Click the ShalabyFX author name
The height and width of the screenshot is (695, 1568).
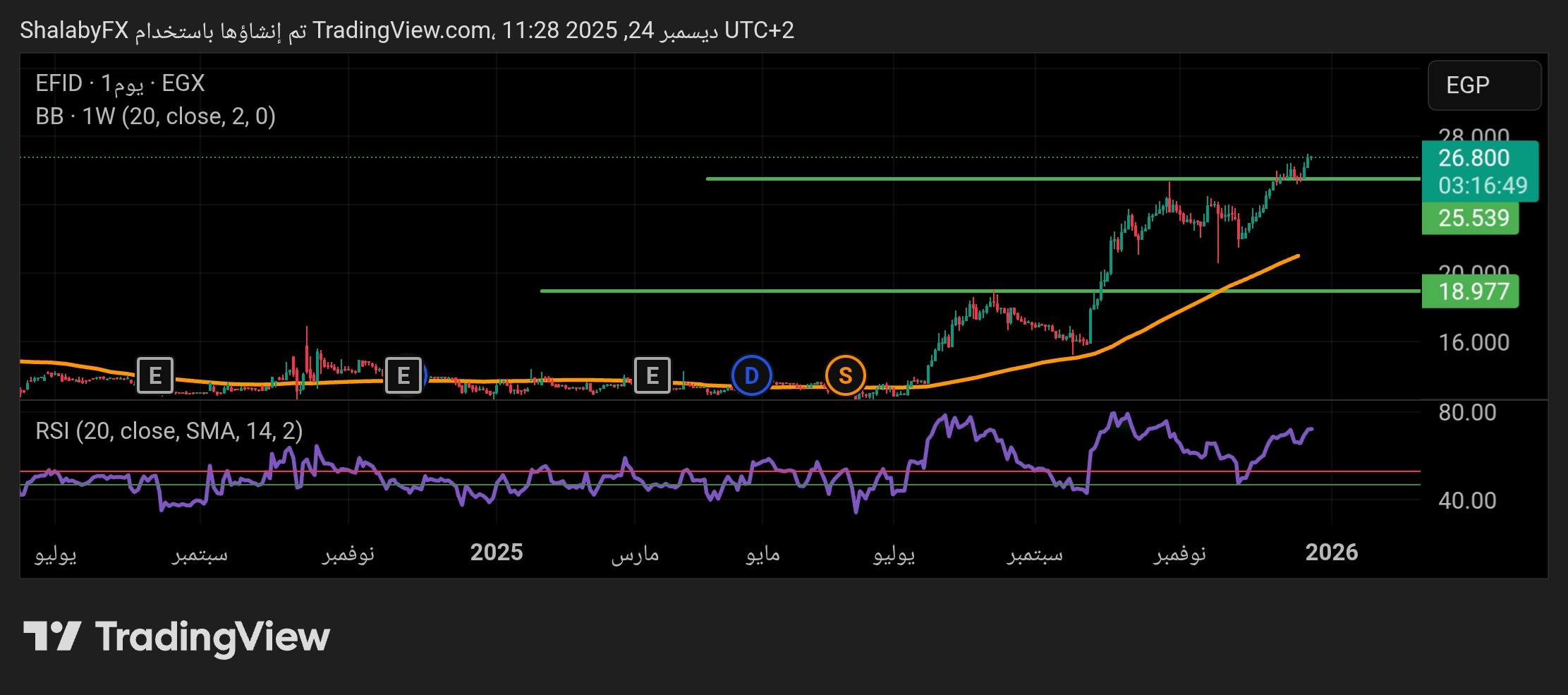coord(72,30)
